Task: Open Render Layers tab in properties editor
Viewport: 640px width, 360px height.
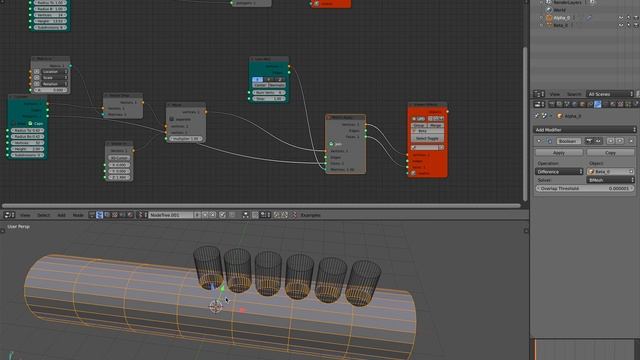Action: [560, 105]
